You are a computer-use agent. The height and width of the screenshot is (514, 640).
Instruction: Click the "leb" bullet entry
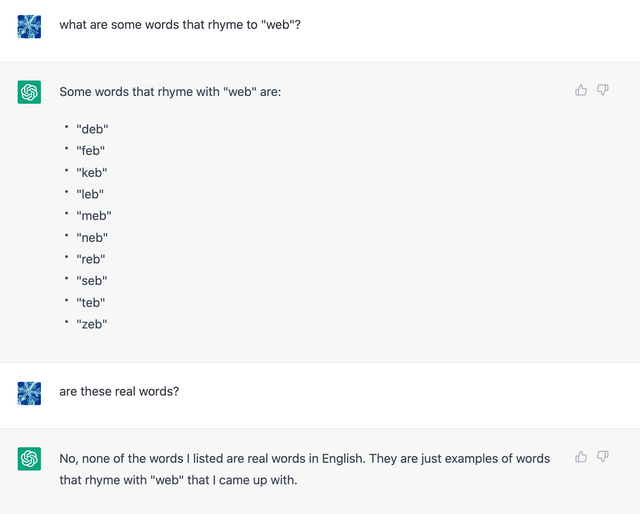90,194
